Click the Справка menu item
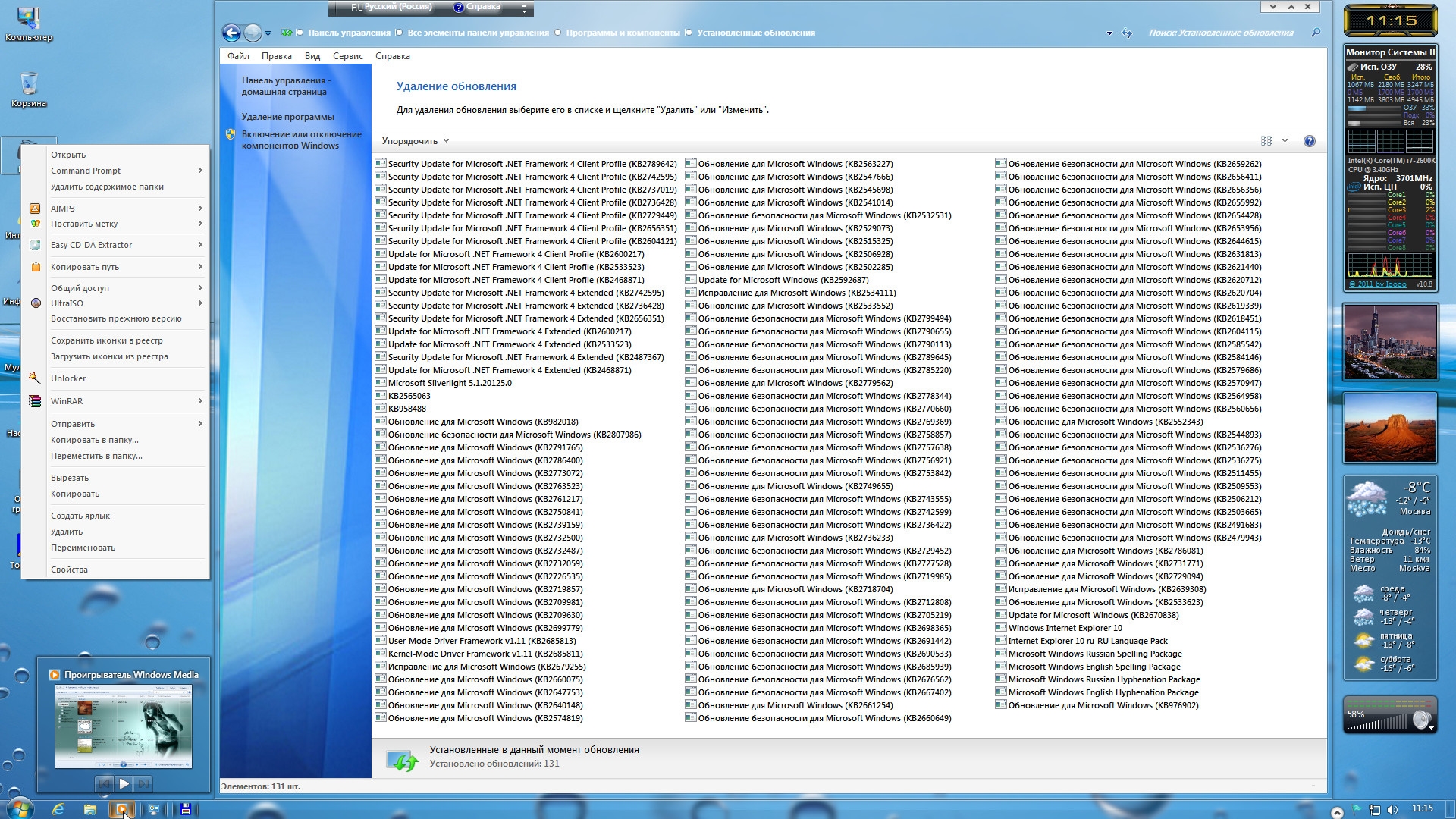1456x819 pixels. pyautogui.click(x=392, y=56)
